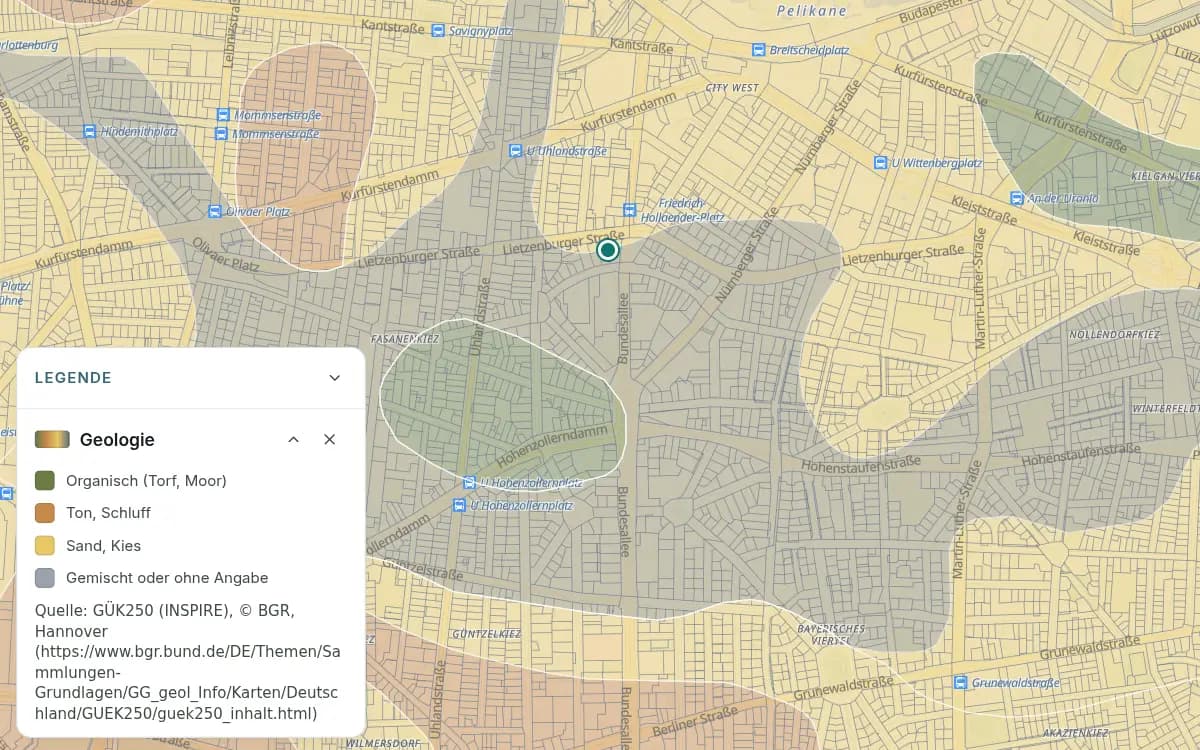The image size is (1200, 750).
Task: Click the 'U Uhlandstraße' station name
Action: click(566, 151)
